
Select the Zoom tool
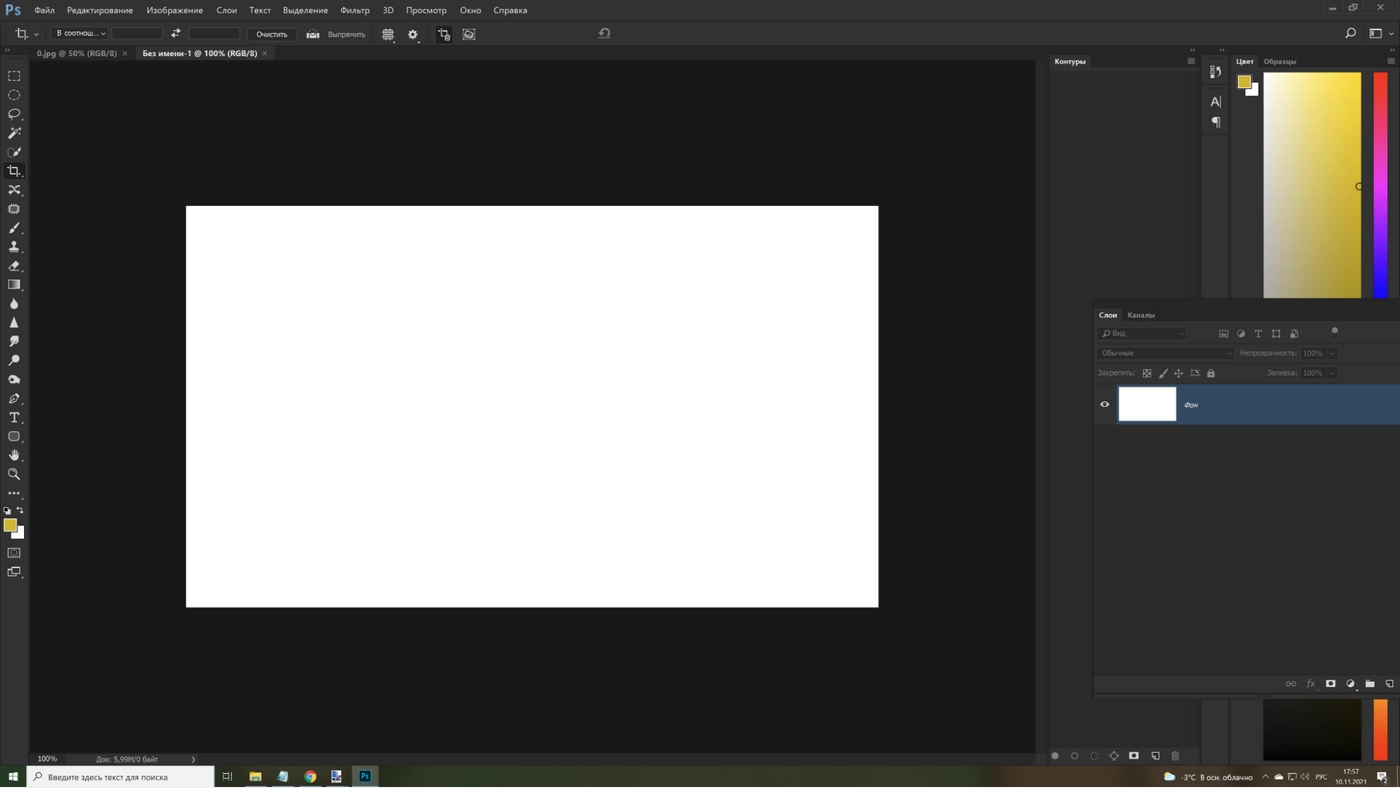(x=14, y=475)
